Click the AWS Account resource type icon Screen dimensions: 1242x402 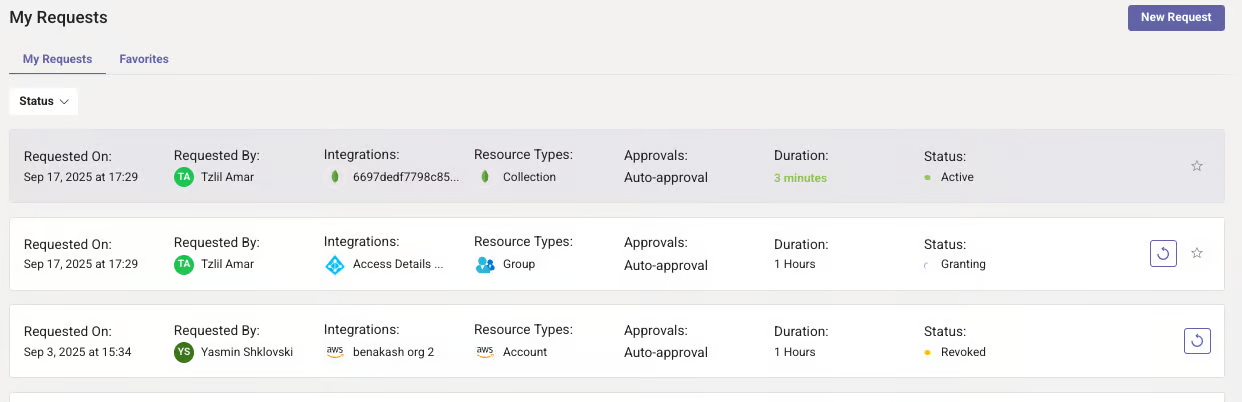tap(485, 352)
